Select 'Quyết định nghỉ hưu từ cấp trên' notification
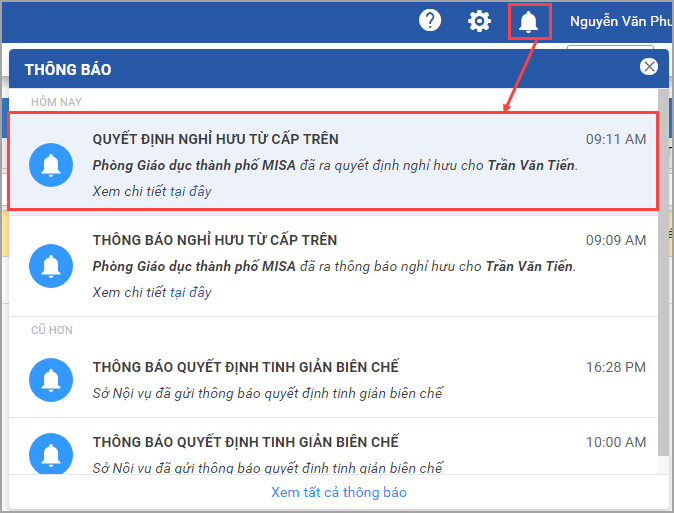This screenshot has width=674, height=513. (215, 139)
